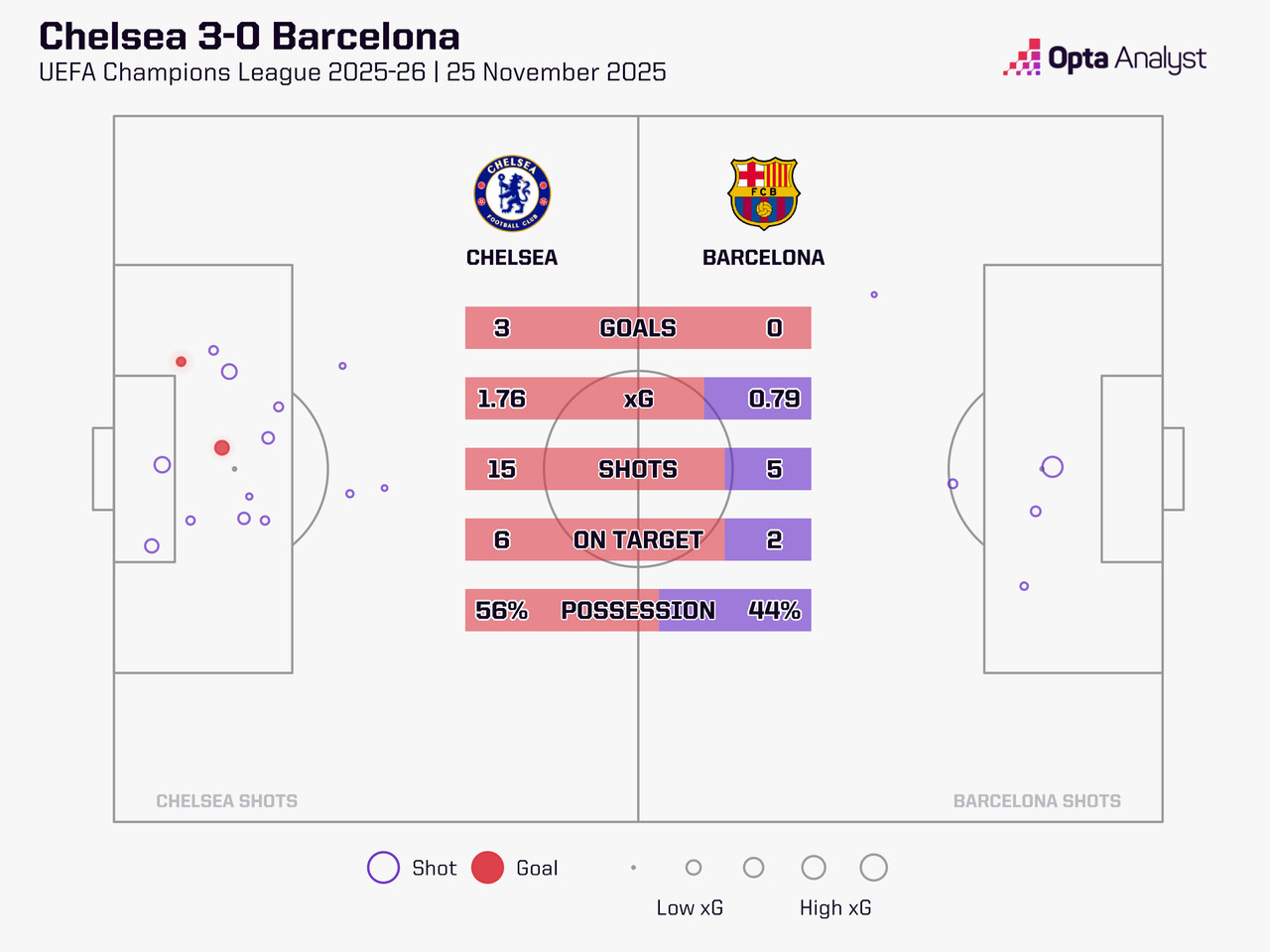Click the largest High xG legend circle
The width and height of the screenshot is (1270, 952).
pos(873,868)
